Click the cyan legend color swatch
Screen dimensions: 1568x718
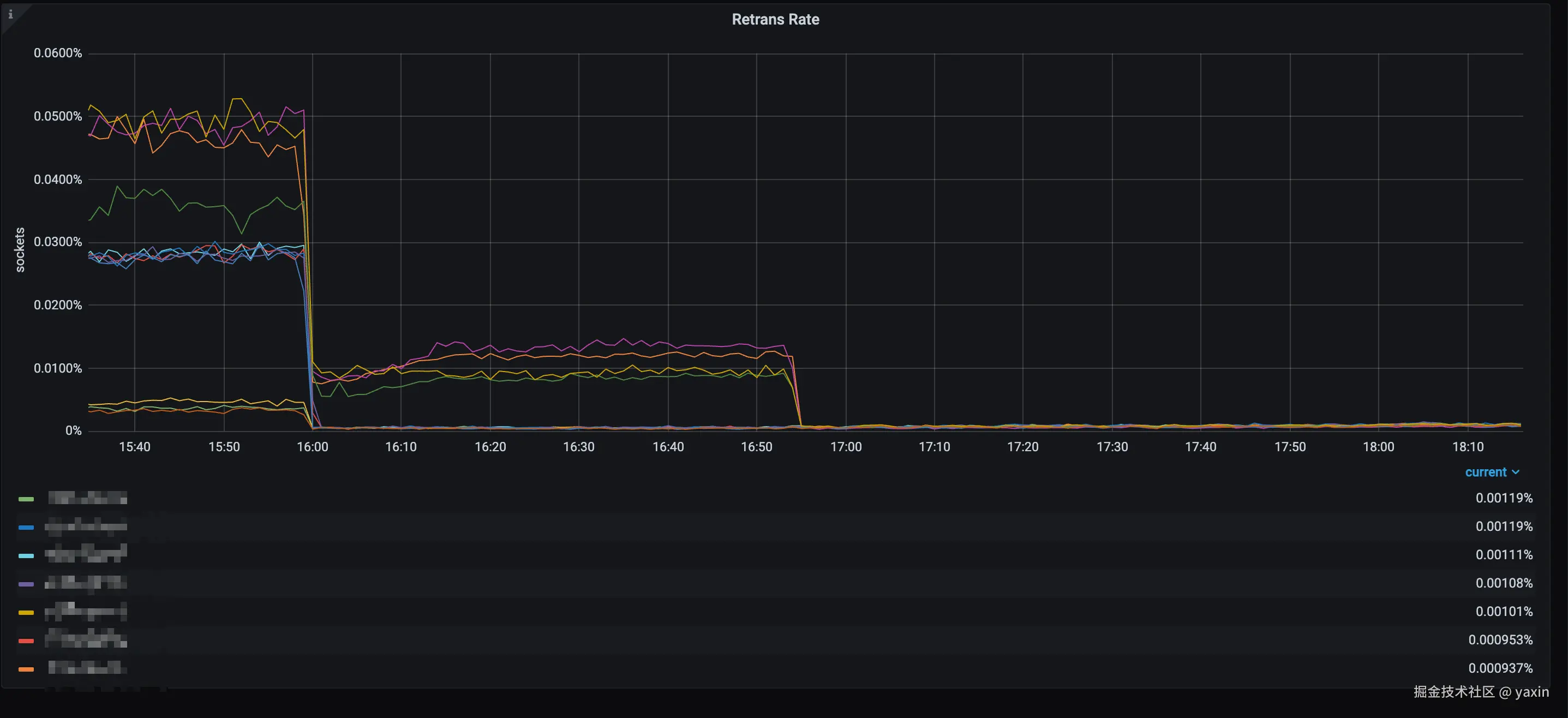[26, 555]
